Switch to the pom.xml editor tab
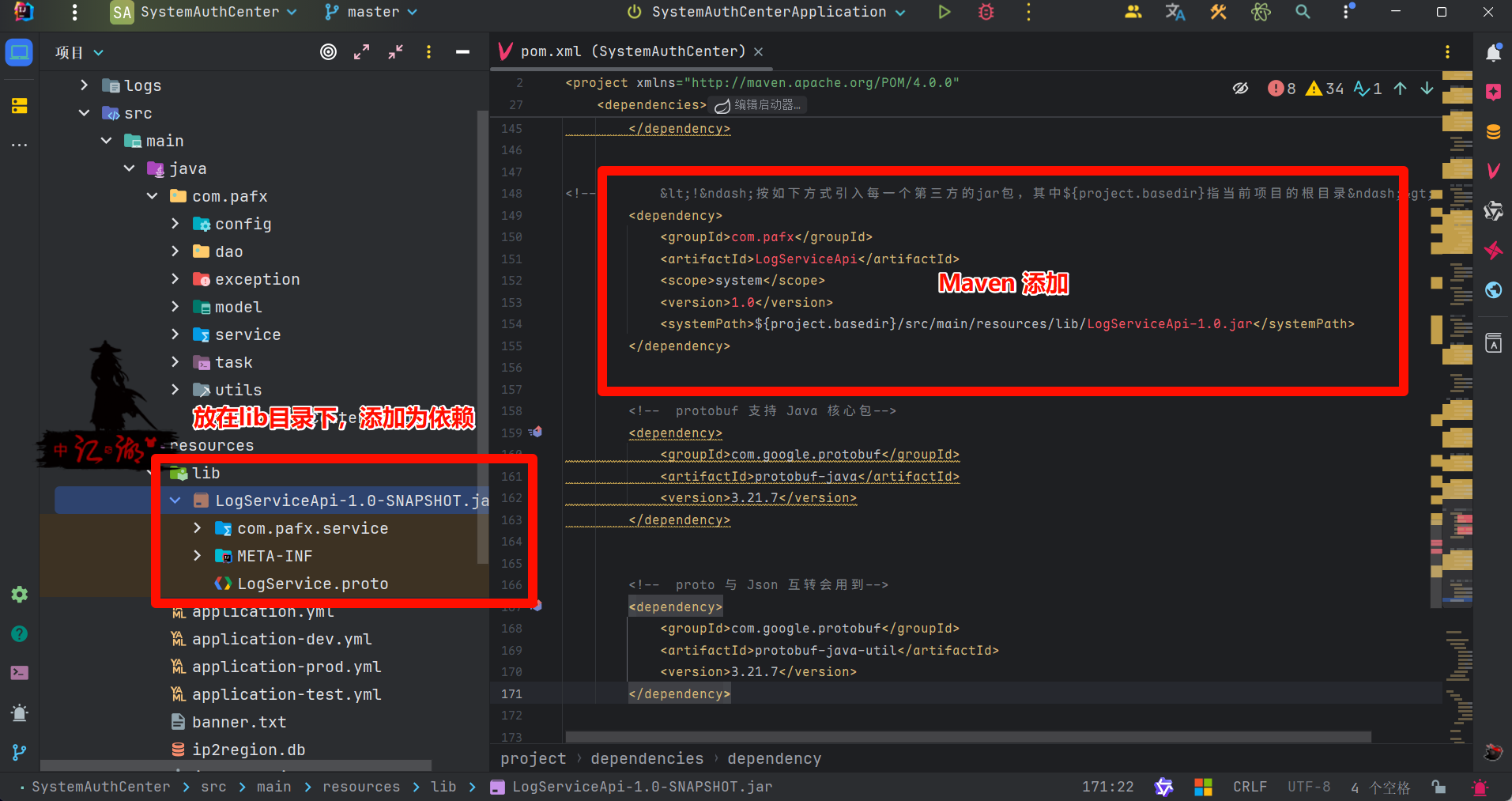The image size is (1512, 801). coord(632,51)
